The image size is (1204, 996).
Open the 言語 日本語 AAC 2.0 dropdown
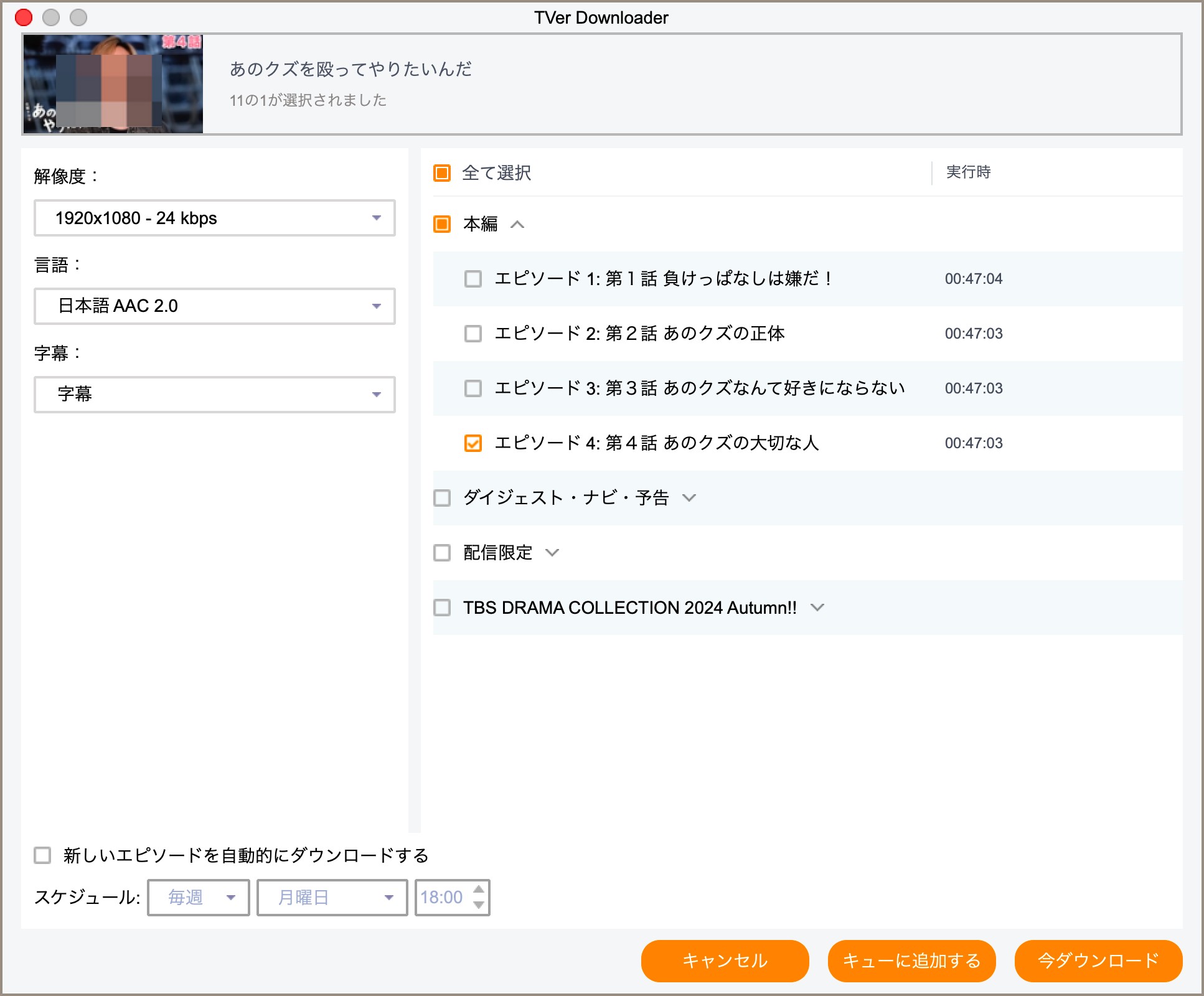pyautogui.click(x=215, y=306)
